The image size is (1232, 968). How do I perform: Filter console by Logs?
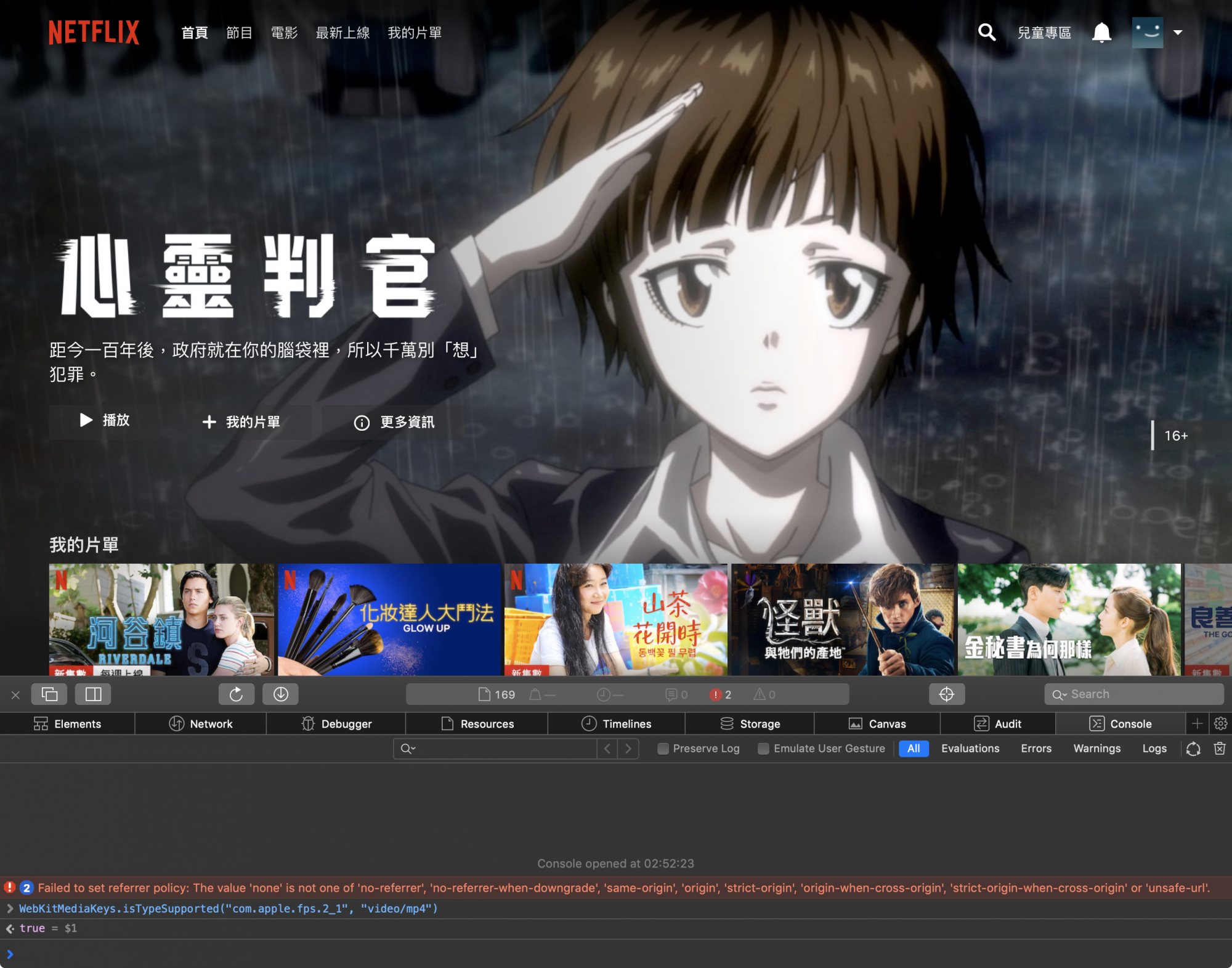[x=1154, y=749]
